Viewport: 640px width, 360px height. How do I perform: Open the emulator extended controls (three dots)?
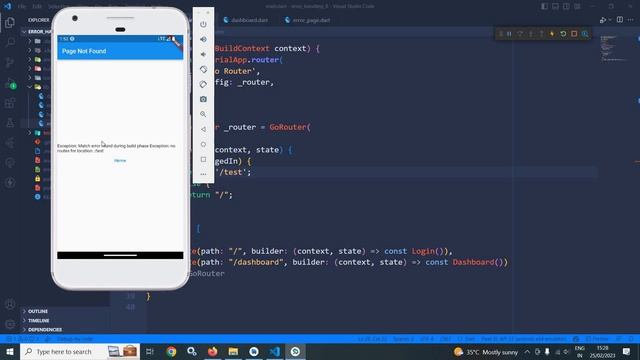coord(203,174)
